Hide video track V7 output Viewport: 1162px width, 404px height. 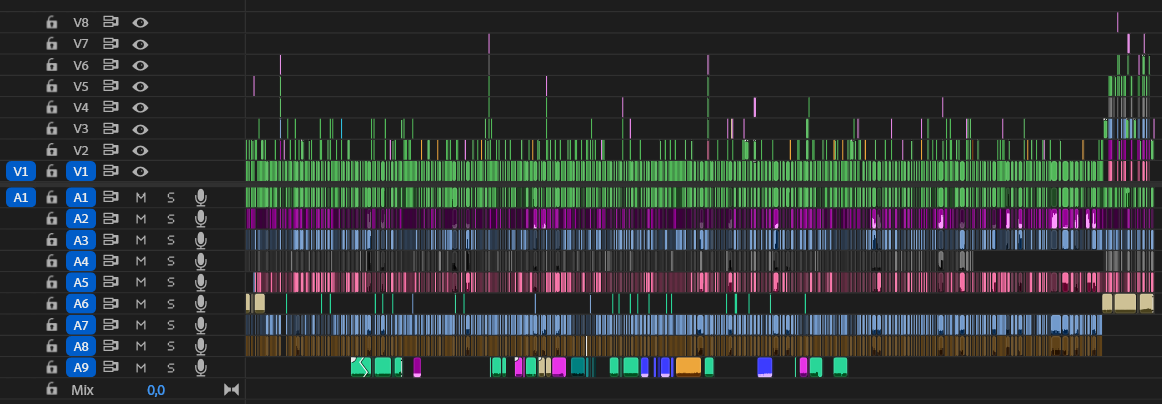pos(140,44)
